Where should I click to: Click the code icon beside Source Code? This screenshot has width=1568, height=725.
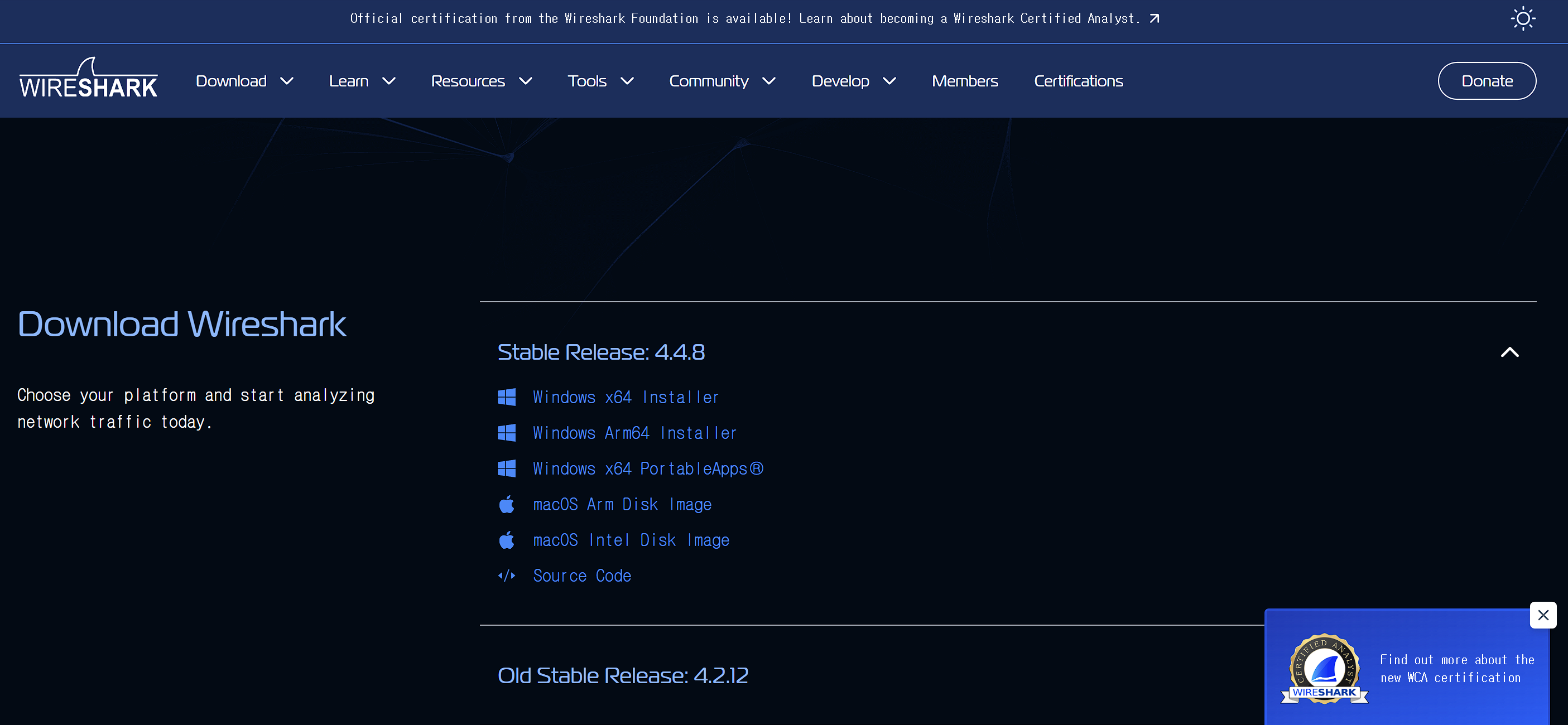pos(507,576)
